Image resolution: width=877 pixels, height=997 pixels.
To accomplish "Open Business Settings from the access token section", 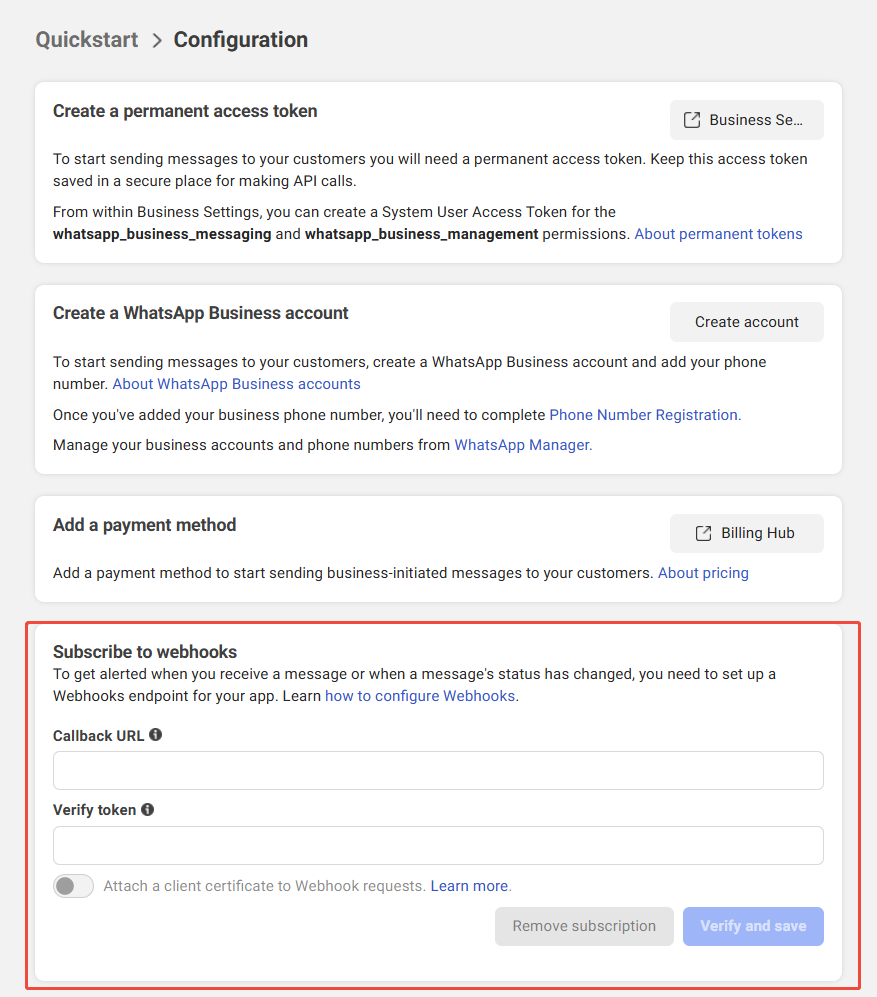I will tap(747, 119).
